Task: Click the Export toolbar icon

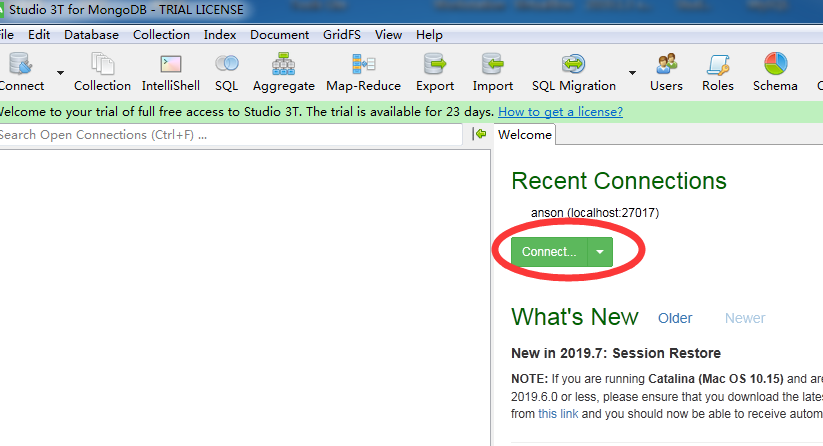Action: [x=435, y=72]
